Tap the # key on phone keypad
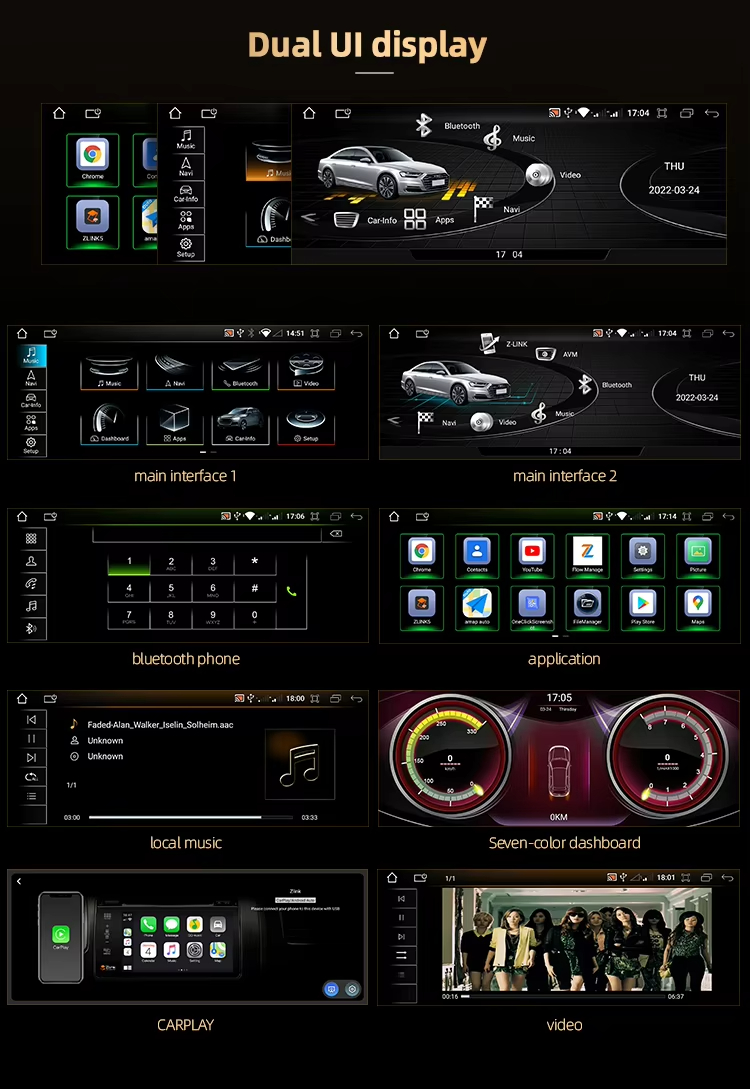 (x=254, y=590)
